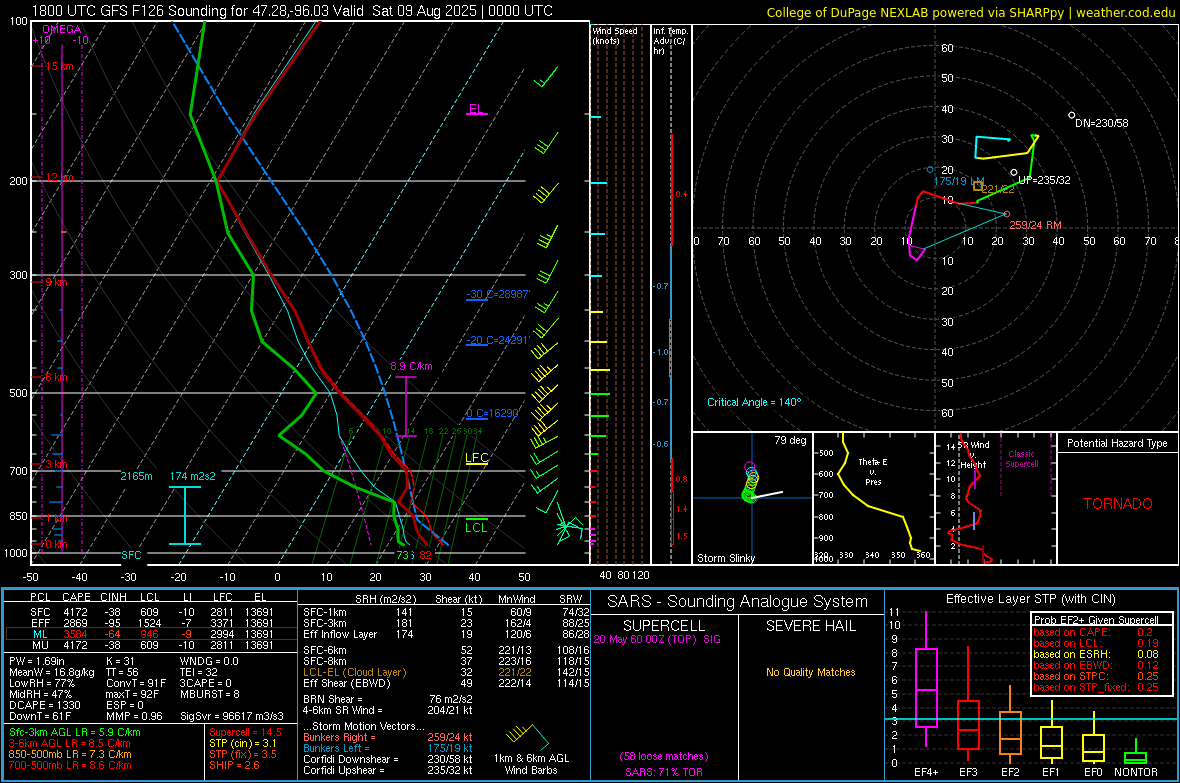This screenshot has width=1180, height=783.
Task: Click the 2165m effective inflow label
Action: point(136,477)
